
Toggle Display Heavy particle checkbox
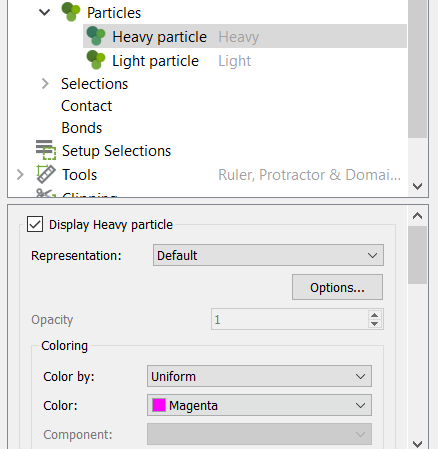(35, 224)
